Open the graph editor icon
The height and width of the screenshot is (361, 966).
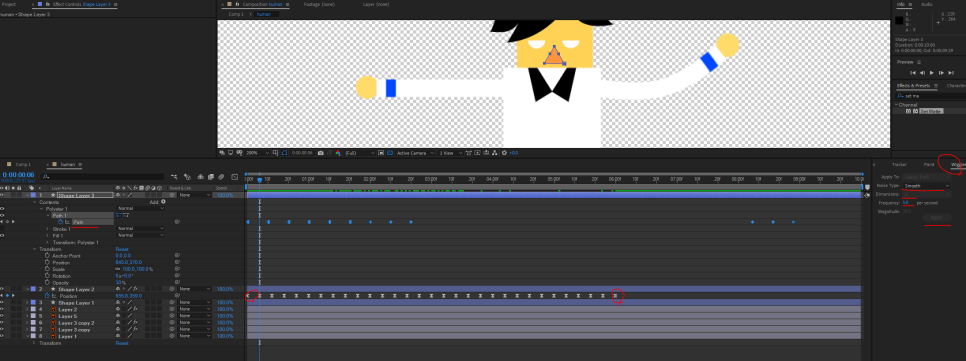(234, 177)
